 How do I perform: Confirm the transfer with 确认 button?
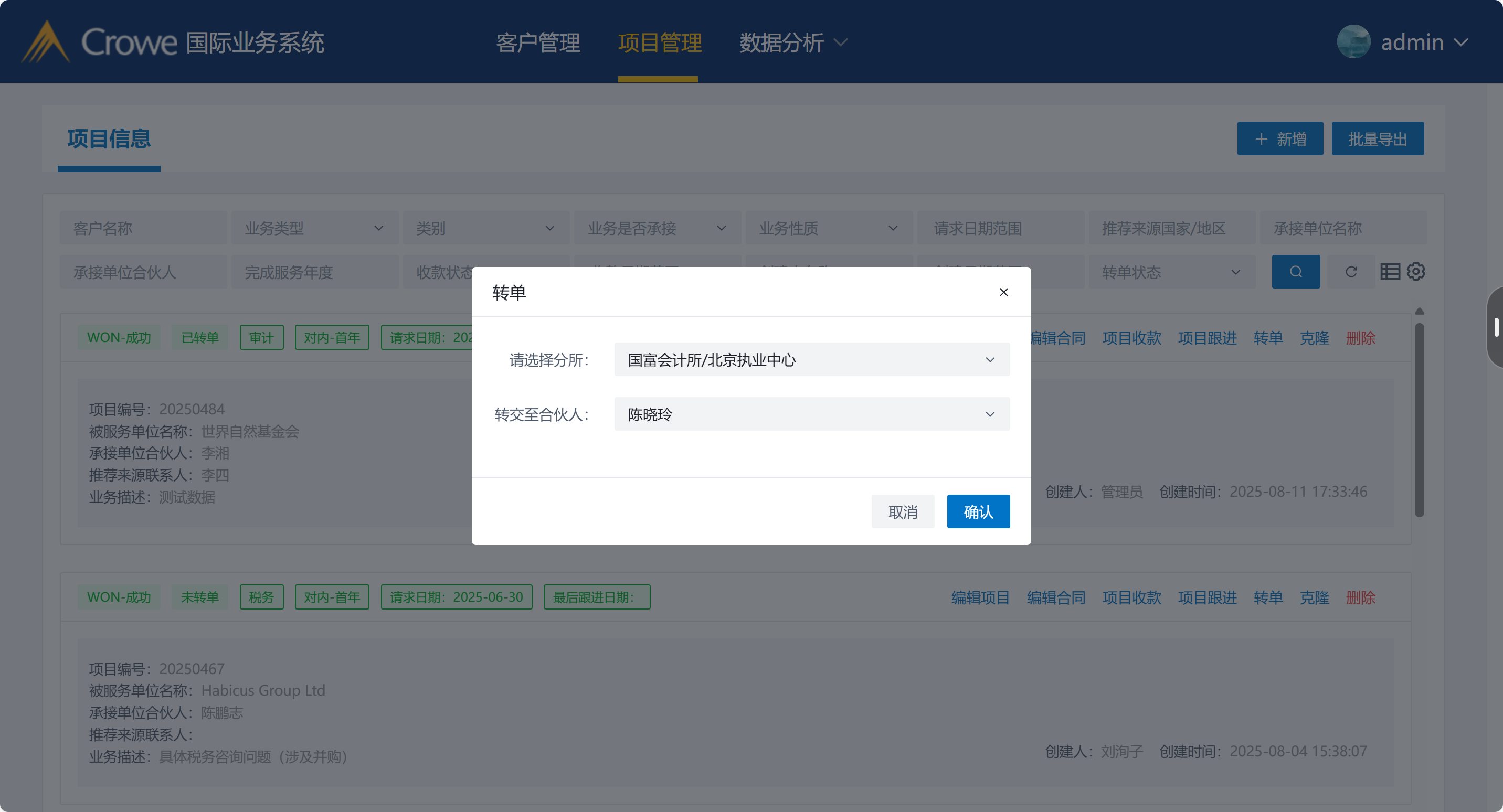click(978, 511)
